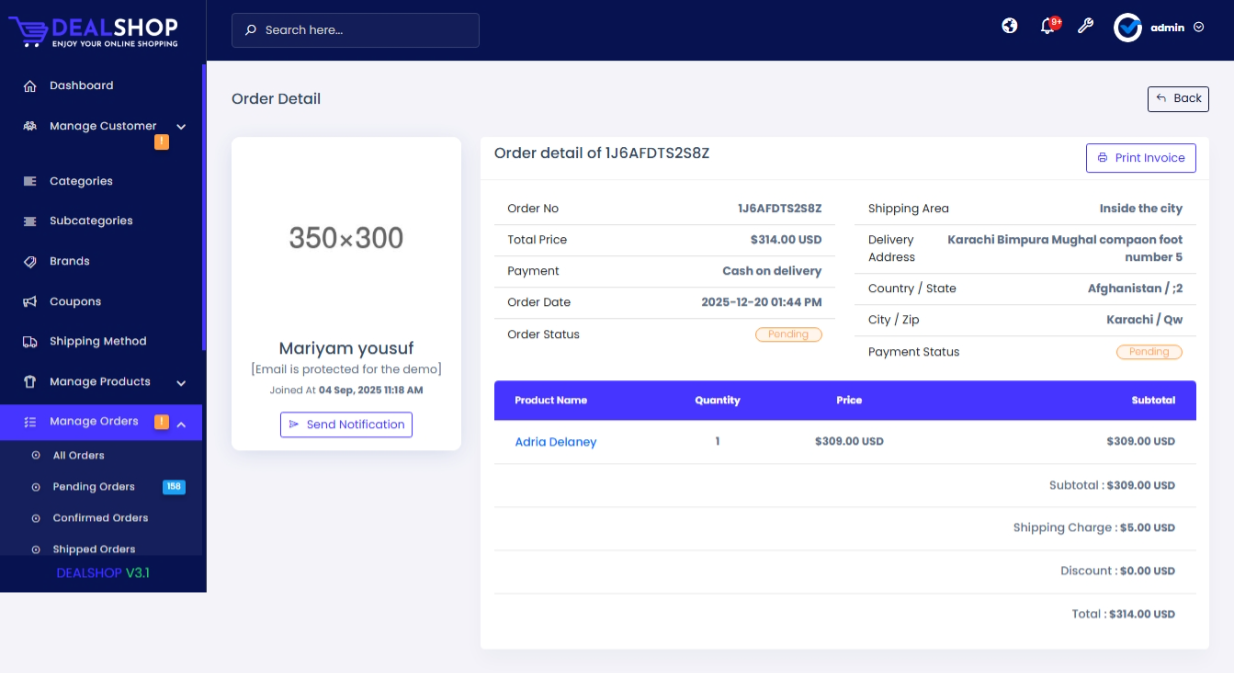Viewport: 1234px width, 673px height.
Task: Click the Print Invoice button
Action: [1141, 158]
